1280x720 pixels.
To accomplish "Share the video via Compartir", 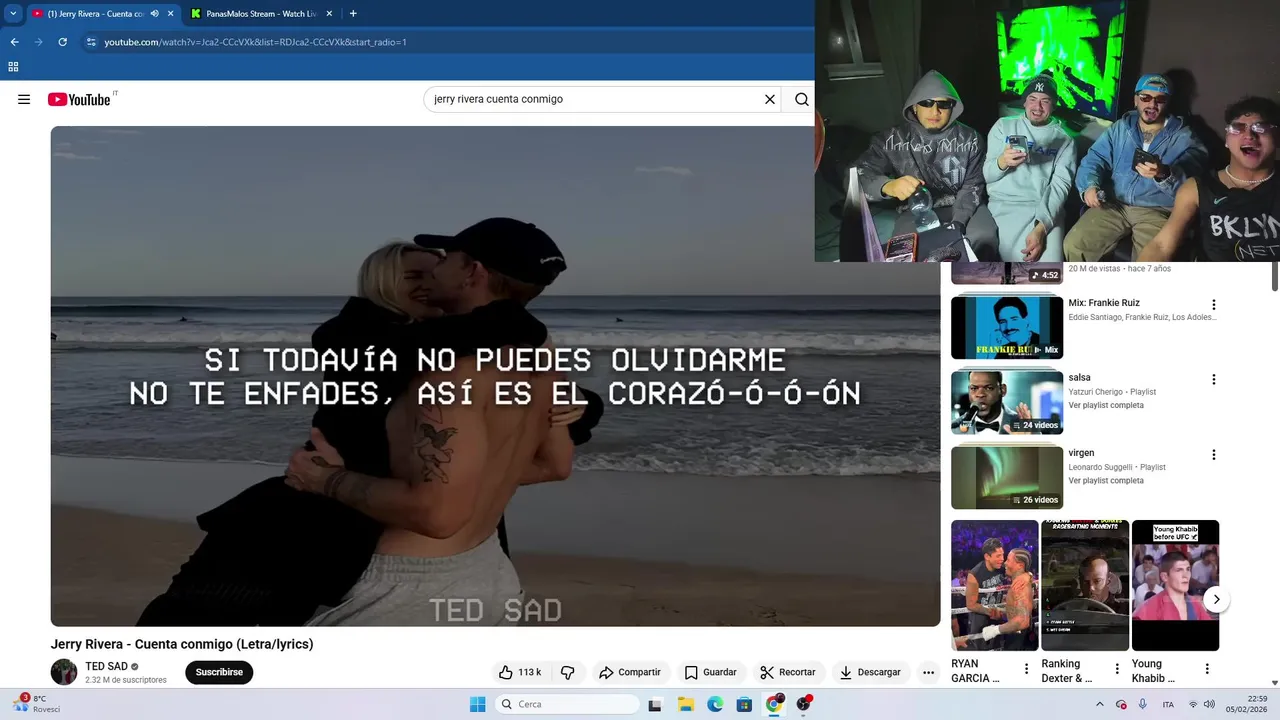I will pyautogui.click(x=630, y=672).
